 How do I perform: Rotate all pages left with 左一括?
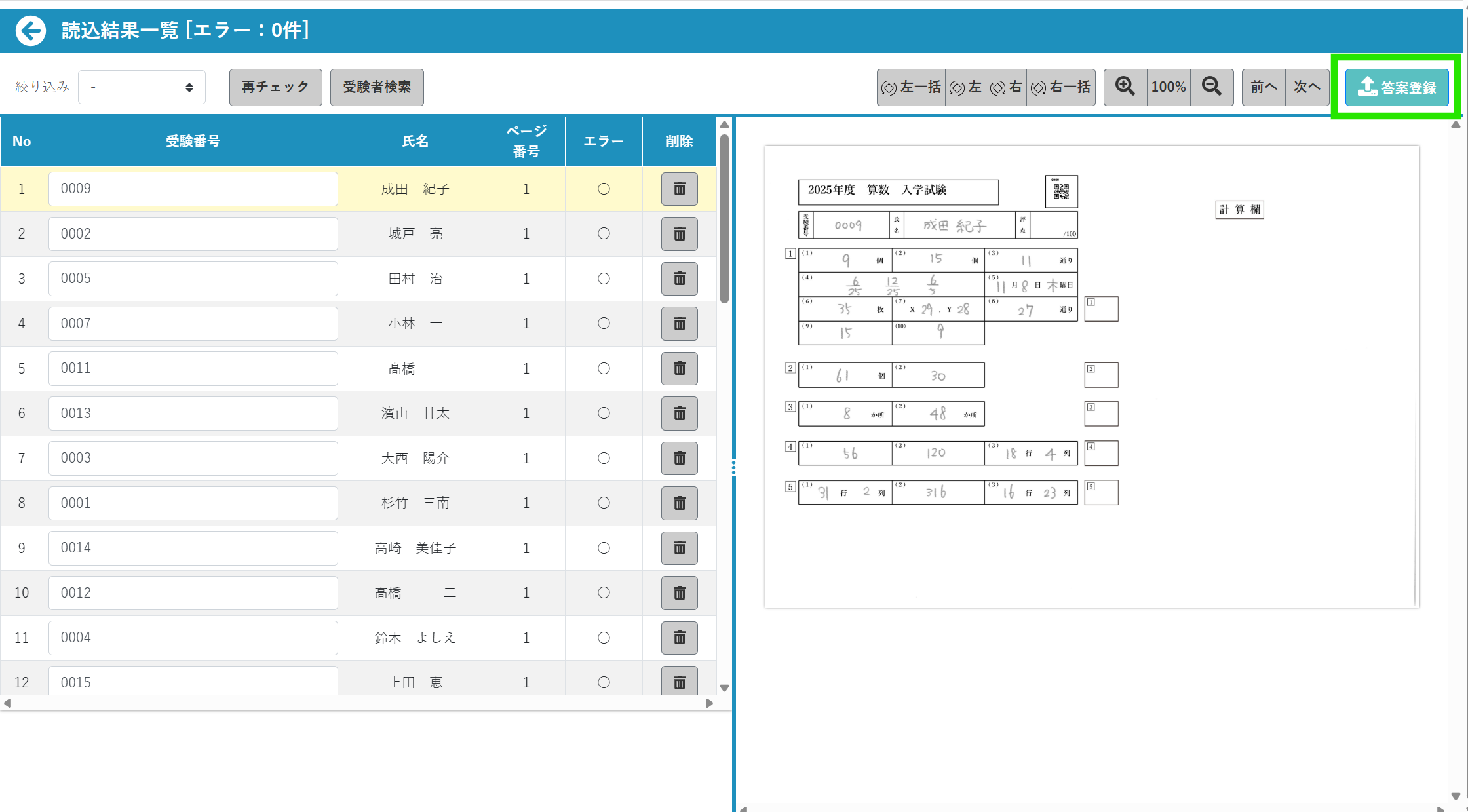click(x=911, y=87)
